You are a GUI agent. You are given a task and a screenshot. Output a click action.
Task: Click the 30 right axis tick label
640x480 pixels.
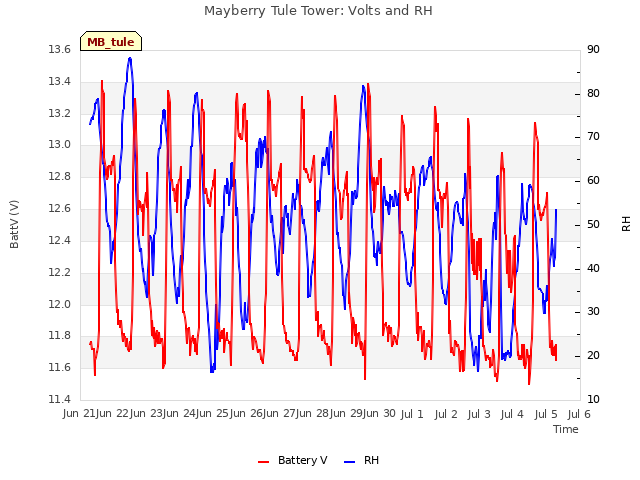tap(593, 312)
